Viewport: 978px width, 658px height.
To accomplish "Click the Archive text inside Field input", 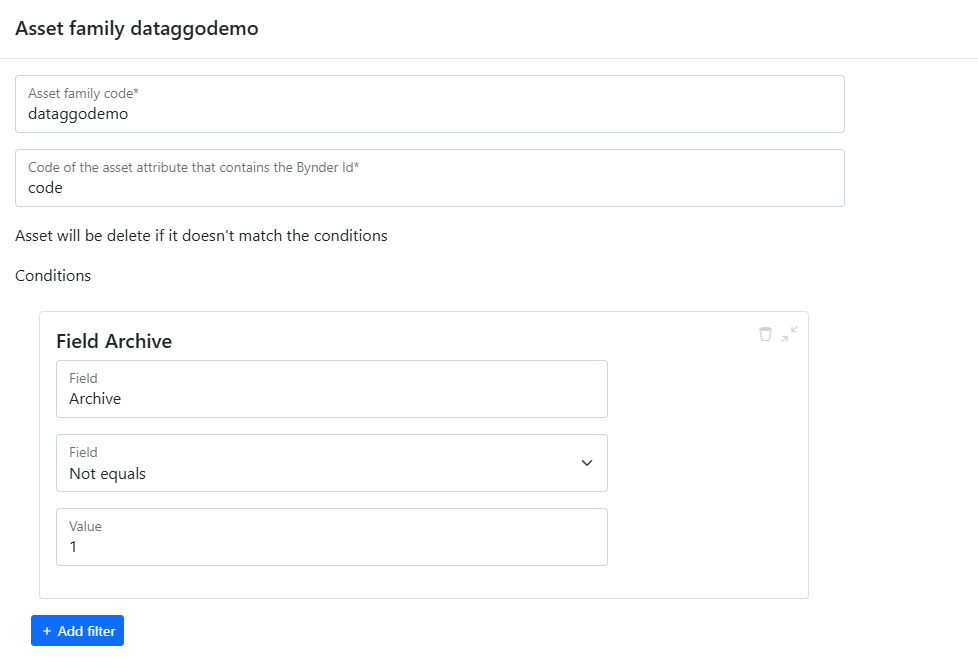I will (x=96, y=399).
